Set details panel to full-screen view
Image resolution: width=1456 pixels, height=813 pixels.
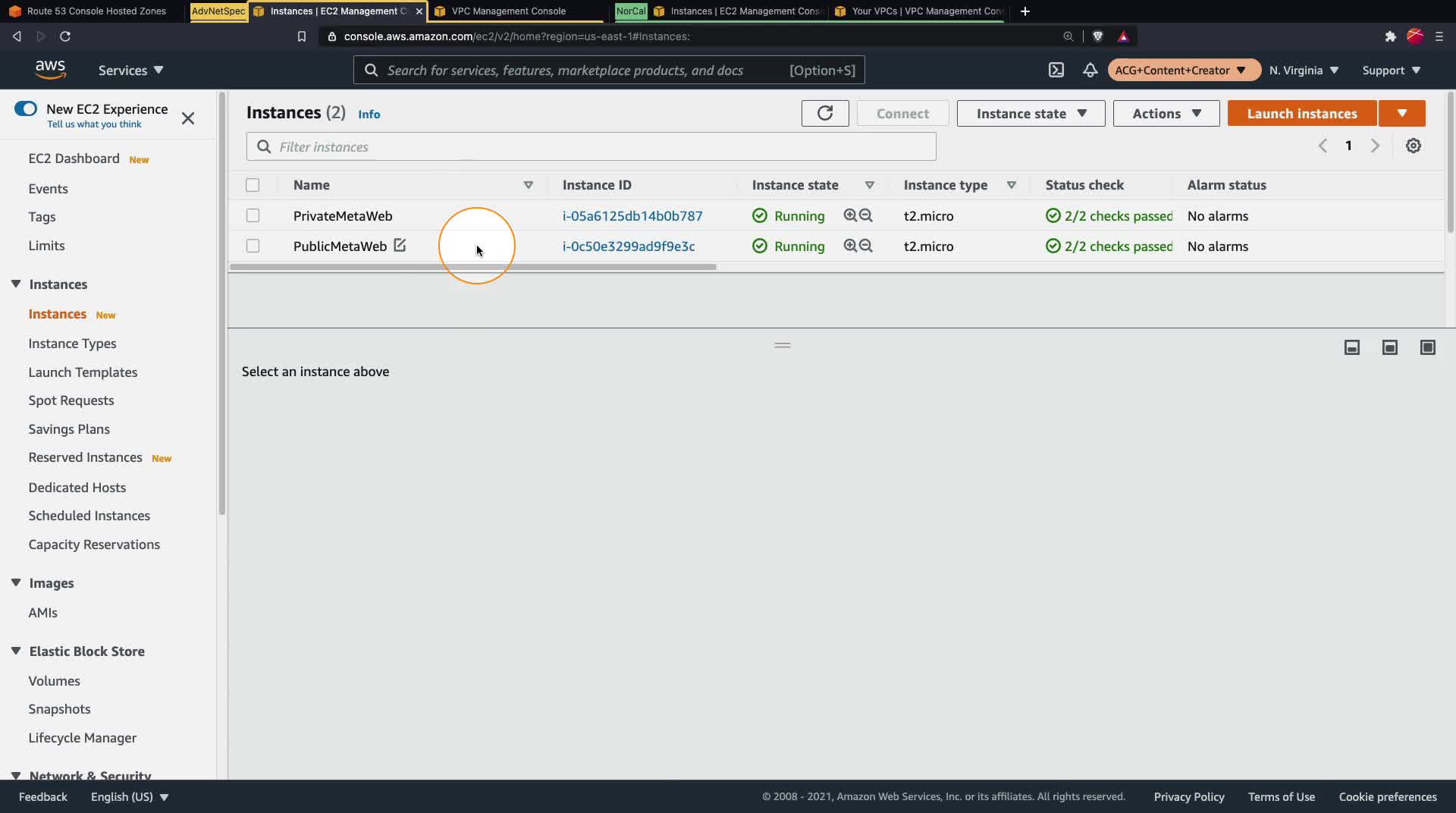click(x=1428, y=347)
